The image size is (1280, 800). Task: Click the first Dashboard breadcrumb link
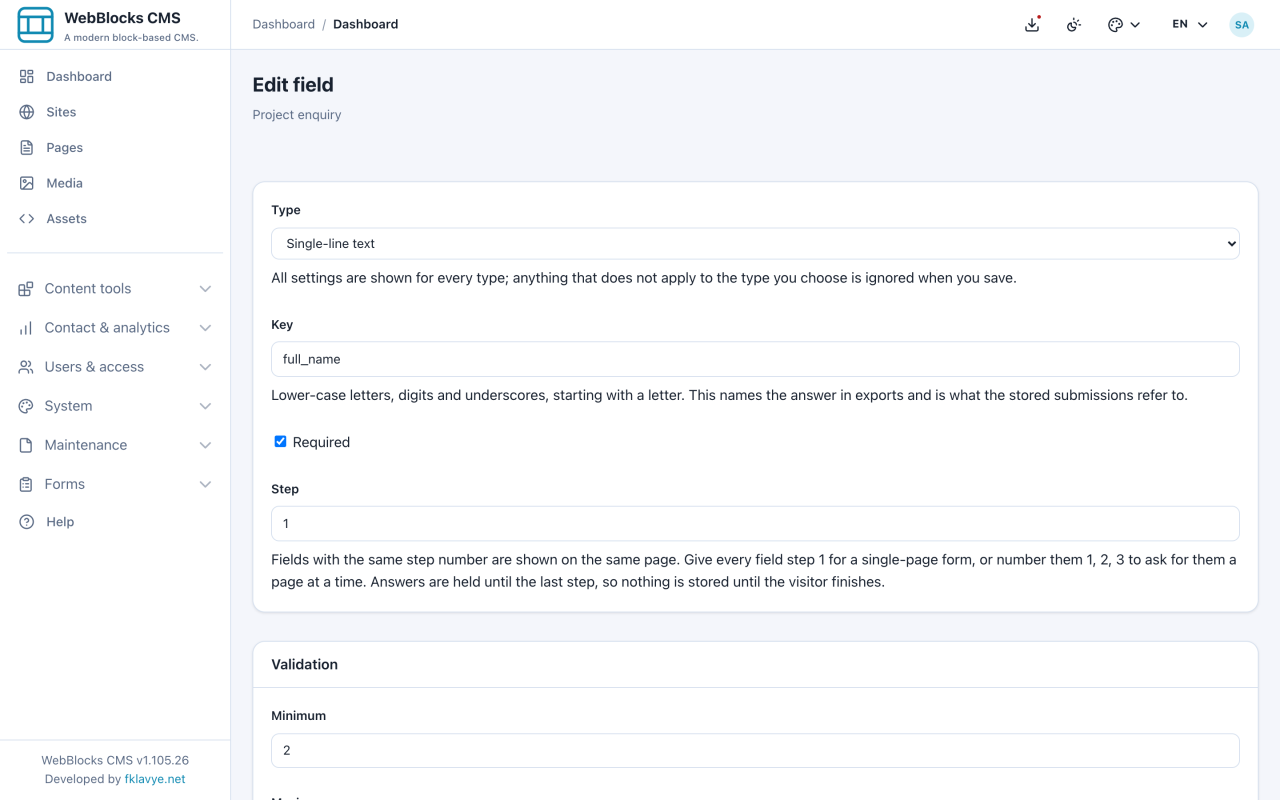[284, 24]
